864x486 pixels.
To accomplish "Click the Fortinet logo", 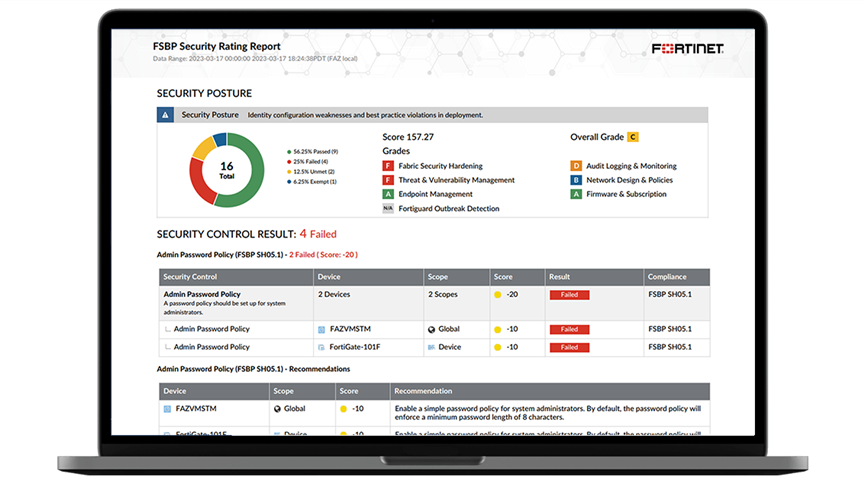I will [687, 49].
